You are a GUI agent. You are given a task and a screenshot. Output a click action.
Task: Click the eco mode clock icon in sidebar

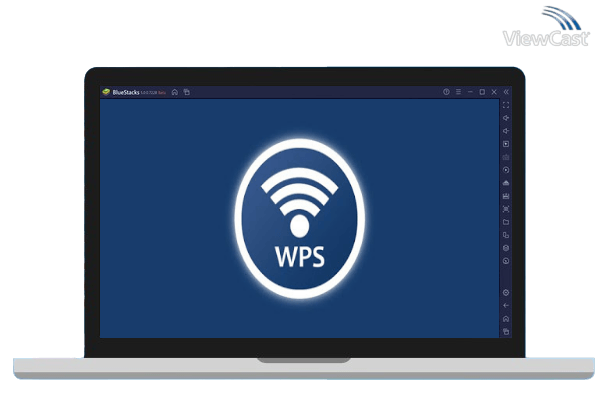point(506,261)
